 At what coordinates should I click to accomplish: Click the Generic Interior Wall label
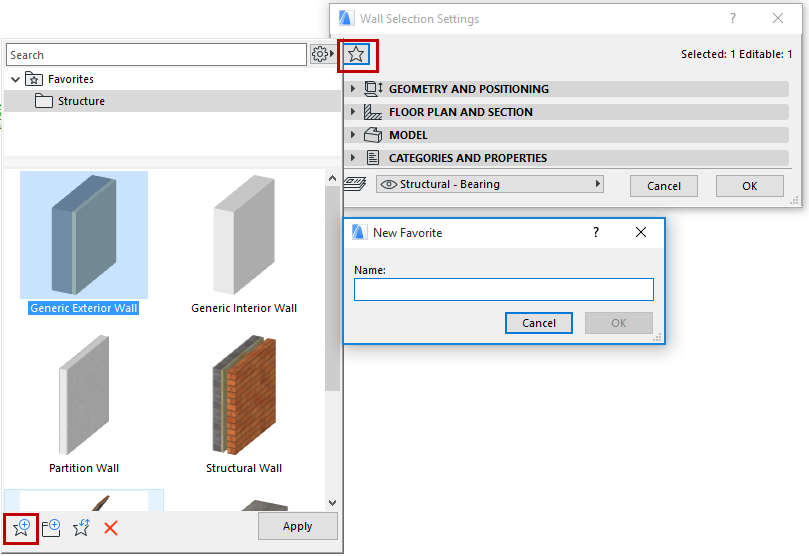(244, 308)
